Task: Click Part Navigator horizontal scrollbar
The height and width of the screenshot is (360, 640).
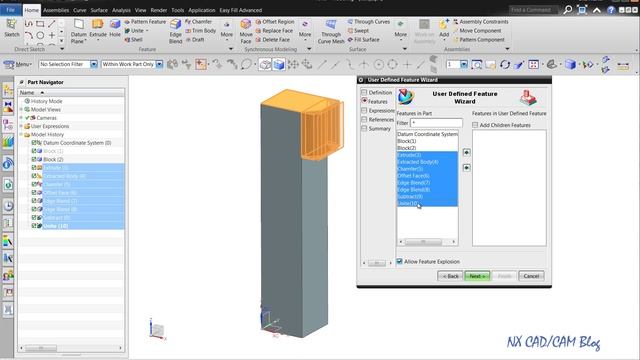Action: pos(71,348)
